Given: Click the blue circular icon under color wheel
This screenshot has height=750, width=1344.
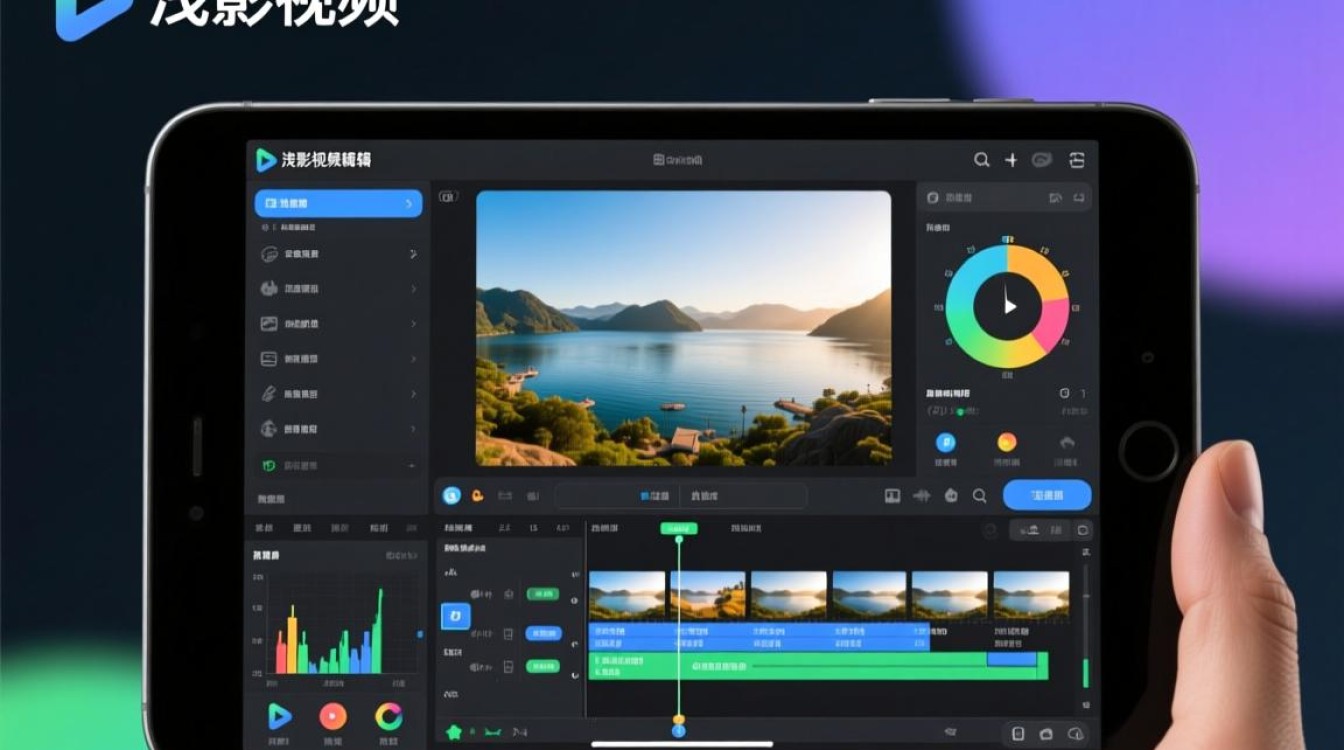Looking at the screenshot, I should [945, 443].
